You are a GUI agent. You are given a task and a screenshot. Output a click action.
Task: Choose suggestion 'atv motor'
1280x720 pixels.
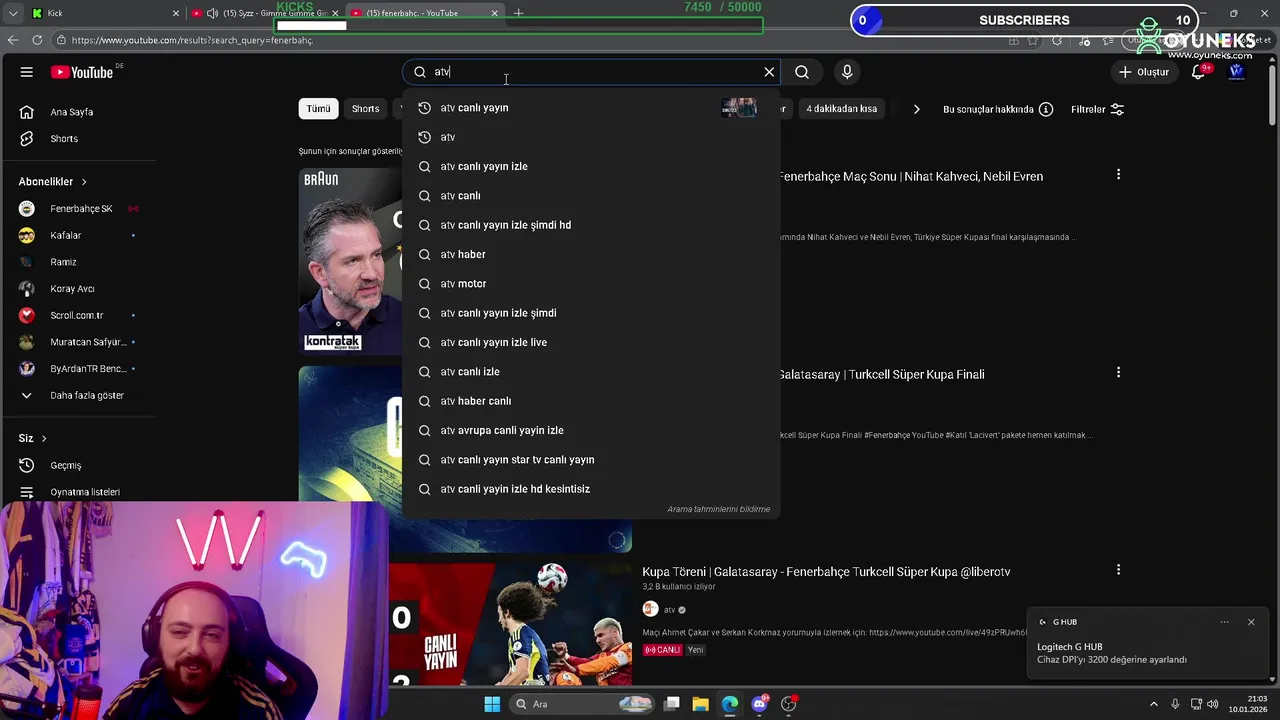coord(590,284)
